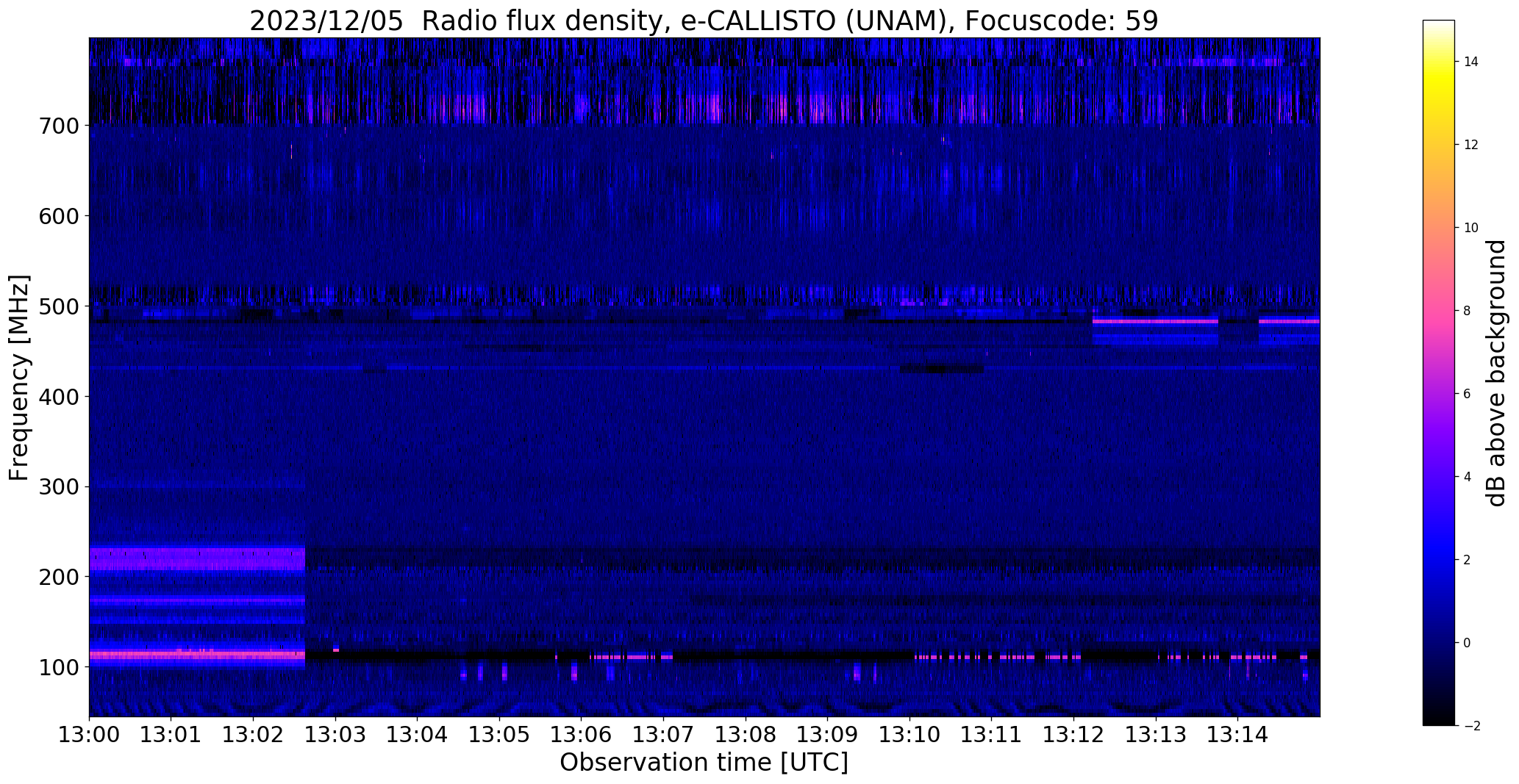The image size is (1519, 784).
Task: Click the colorbar tick label 10
Action: pos(1471,228)
